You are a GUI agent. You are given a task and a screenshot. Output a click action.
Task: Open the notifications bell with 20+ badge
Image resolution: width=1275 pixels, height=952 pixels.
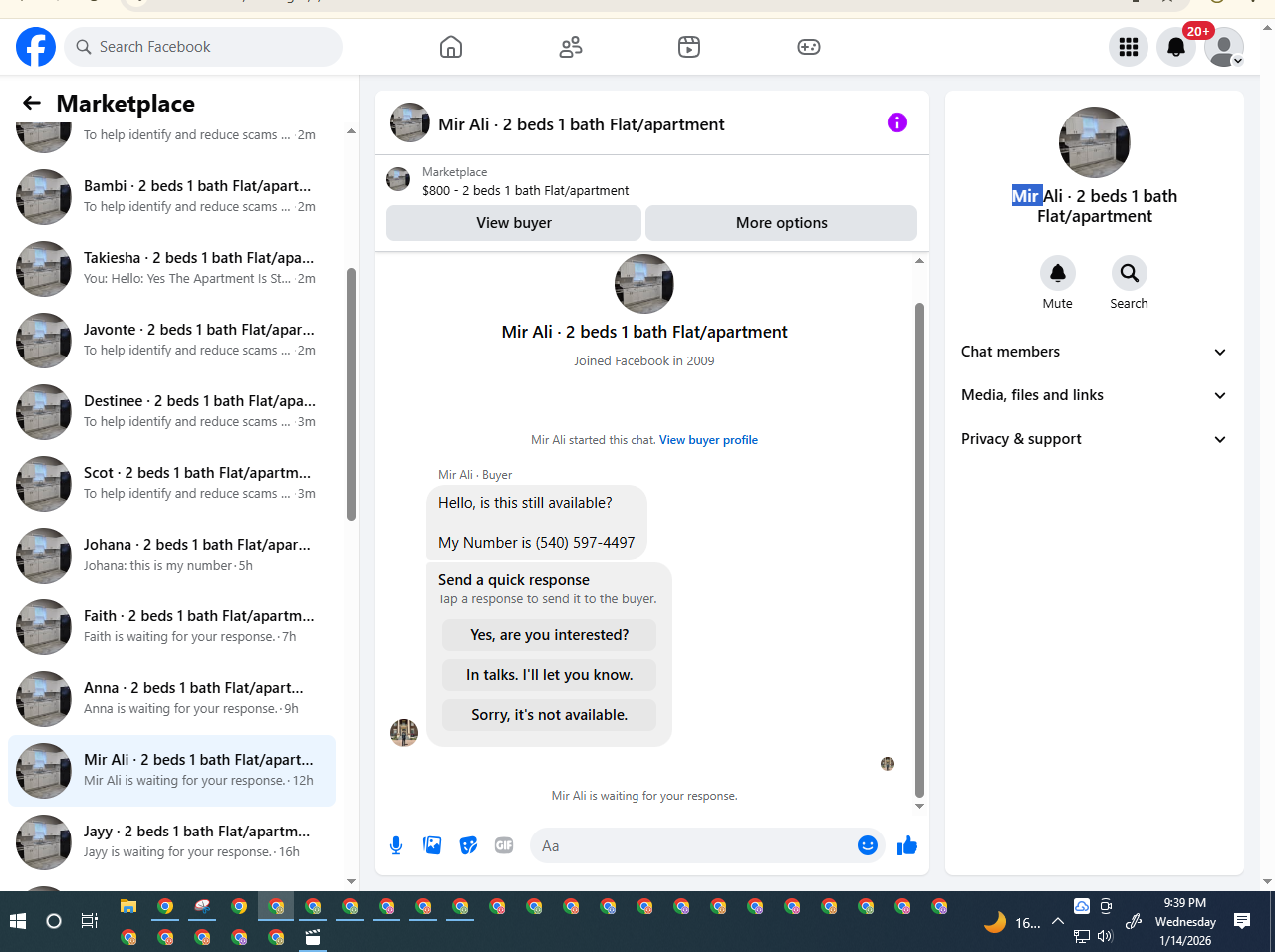(1176, 47)
